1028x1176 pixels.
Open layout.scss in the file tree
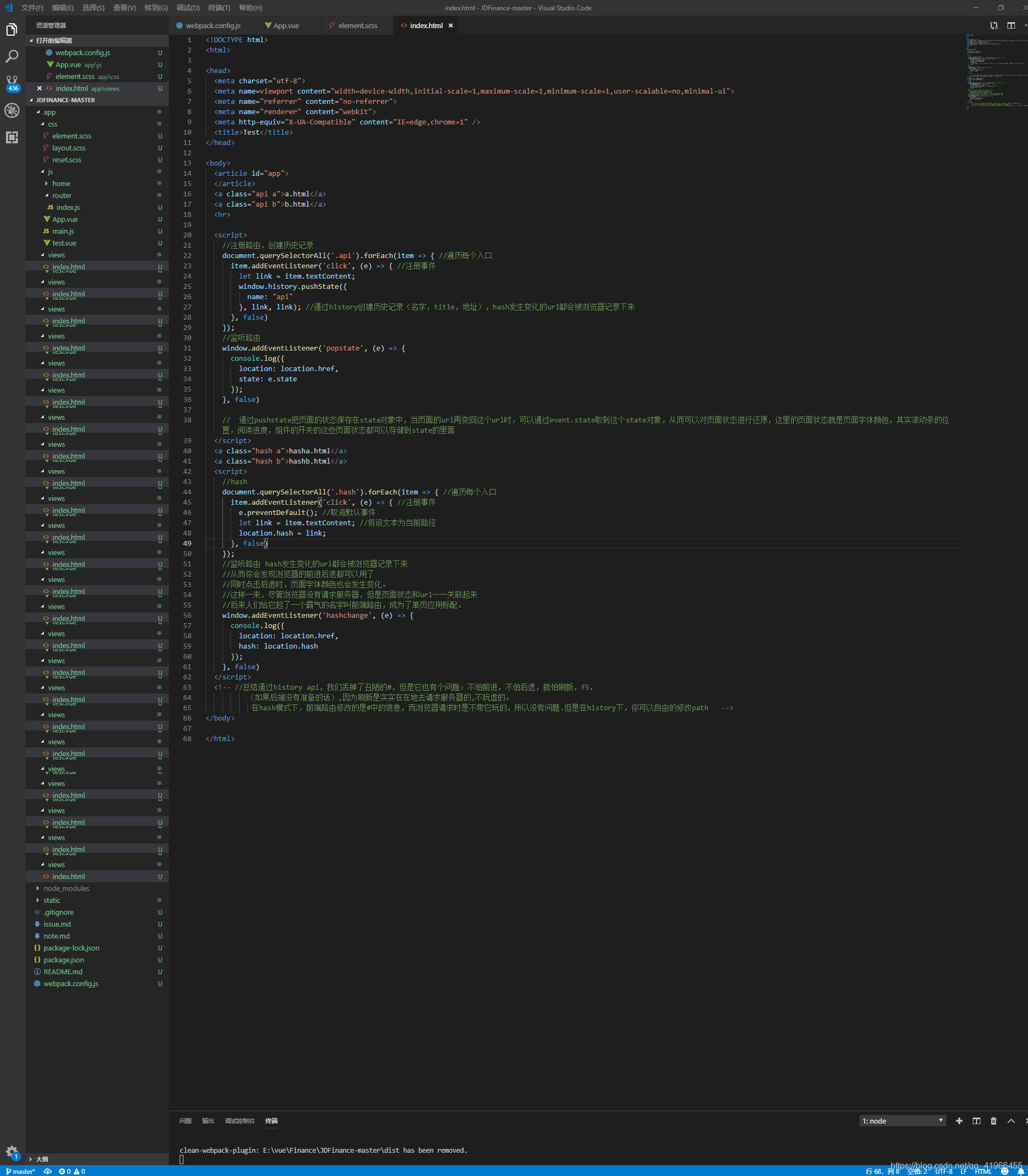97,148
